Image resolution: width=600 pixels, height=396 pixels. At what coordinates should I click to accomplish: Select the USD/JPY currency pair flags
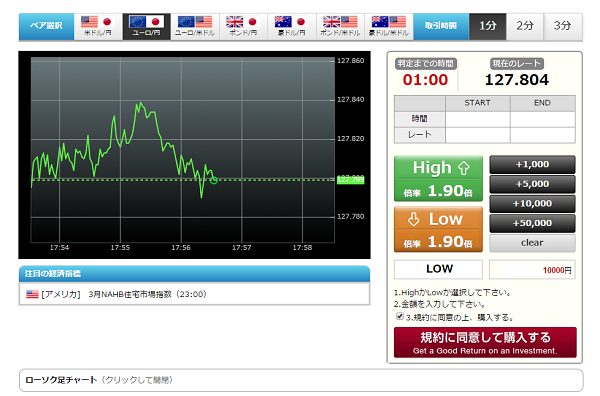98,22
